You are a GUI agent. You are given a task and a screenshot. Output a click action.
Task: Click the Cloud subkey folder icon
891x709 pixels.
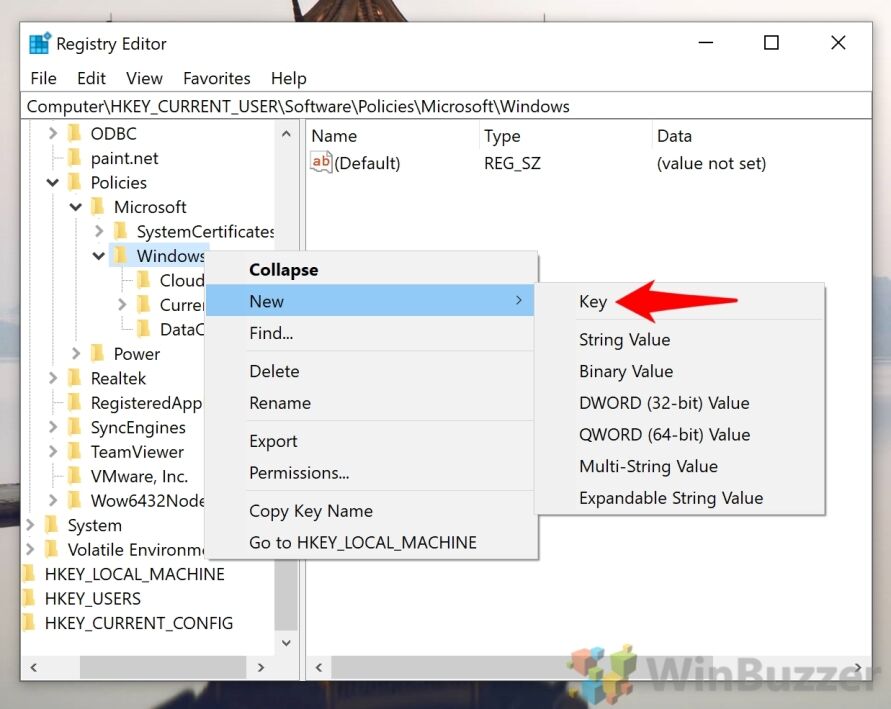[x=144, y=280]
